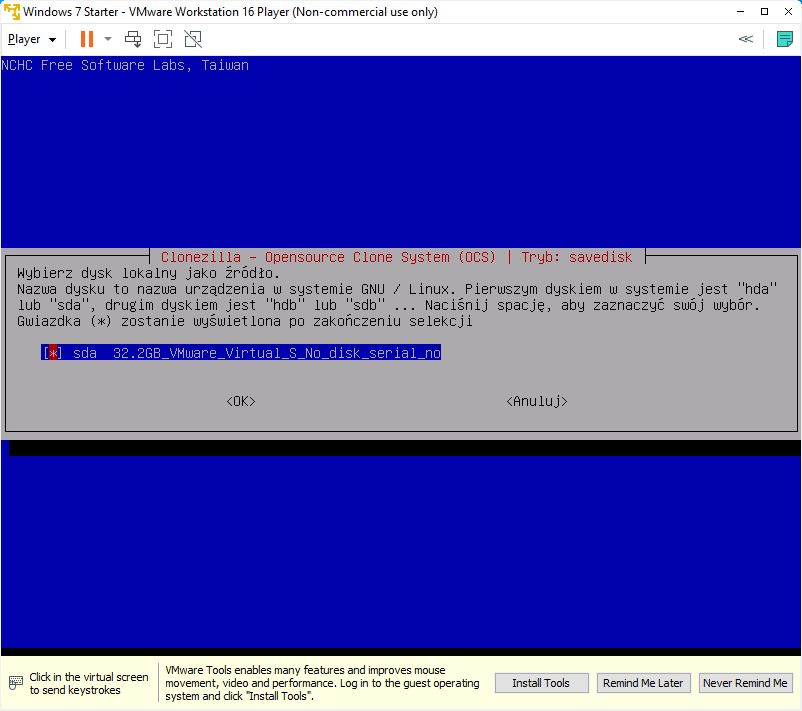Cancel with the <Anuluj> button

[x=537, y=401]
